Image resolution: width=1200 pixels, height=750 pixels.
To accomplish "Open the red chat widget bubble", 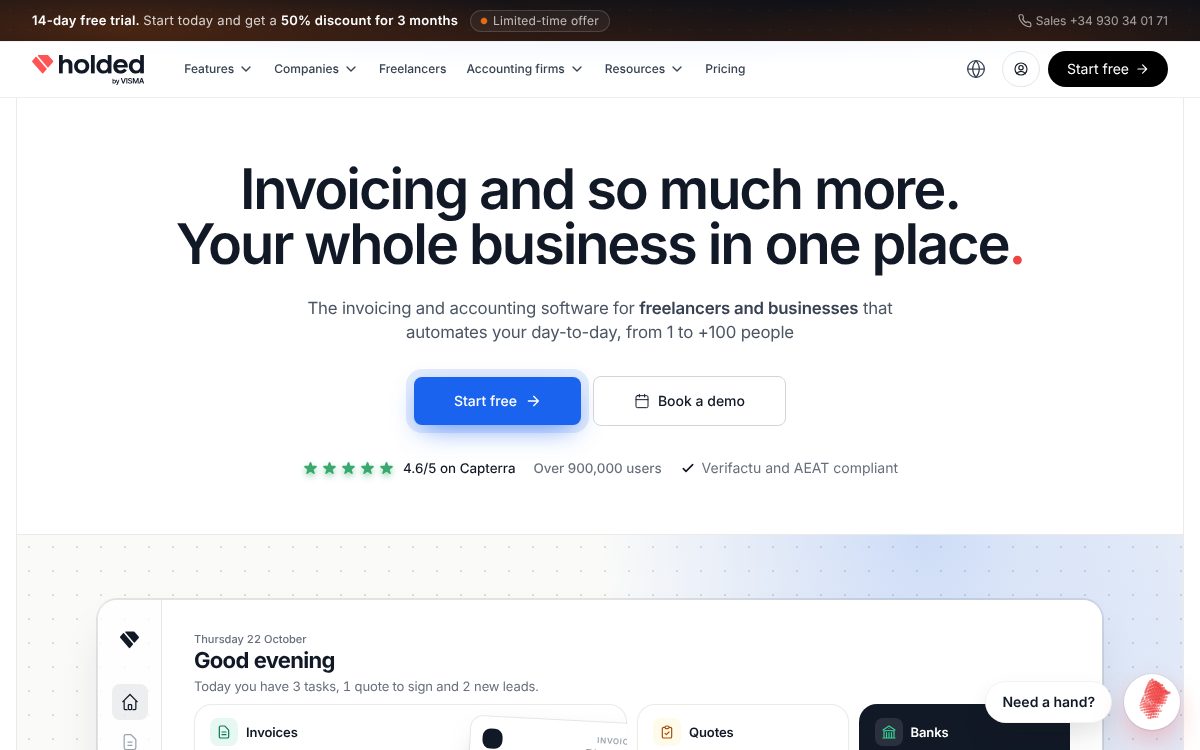I will point(1153,702).
